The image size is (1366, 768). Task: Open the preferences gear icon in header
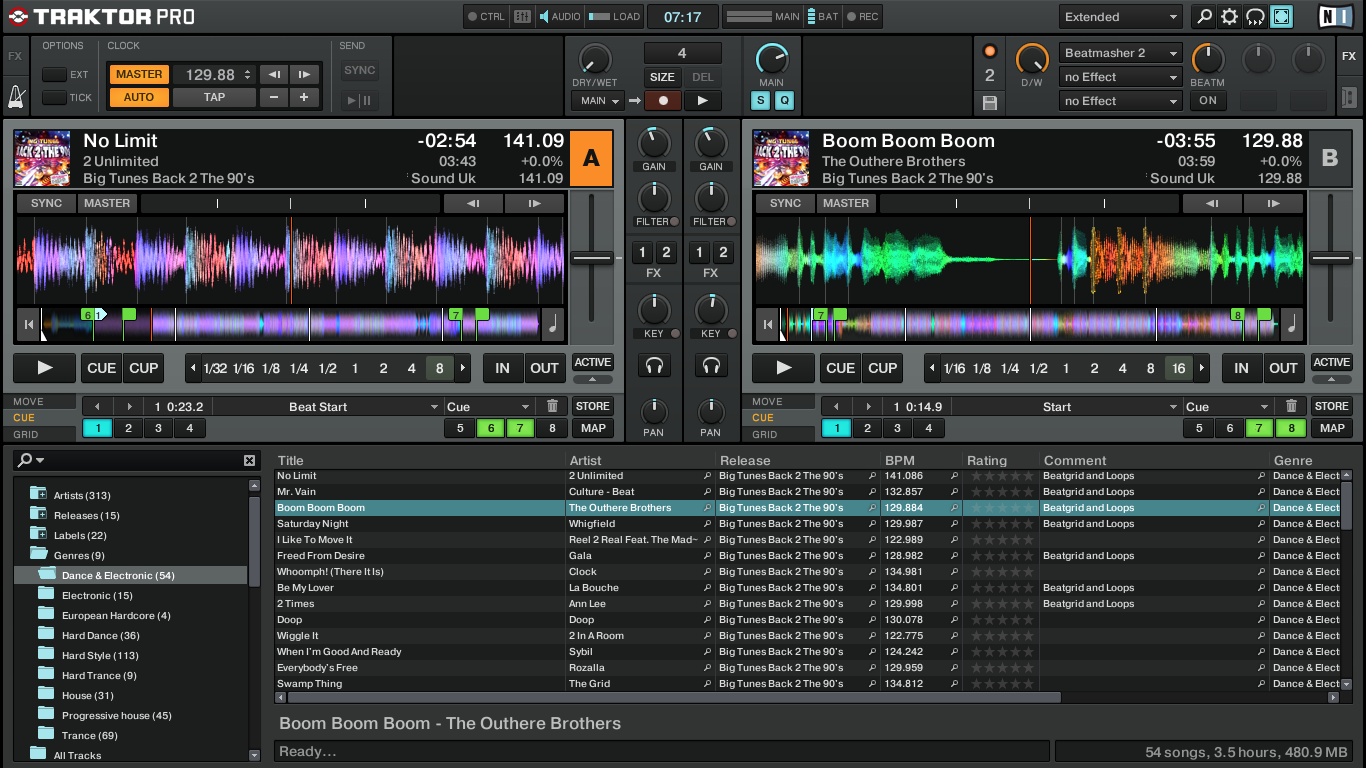[1229, 17]
